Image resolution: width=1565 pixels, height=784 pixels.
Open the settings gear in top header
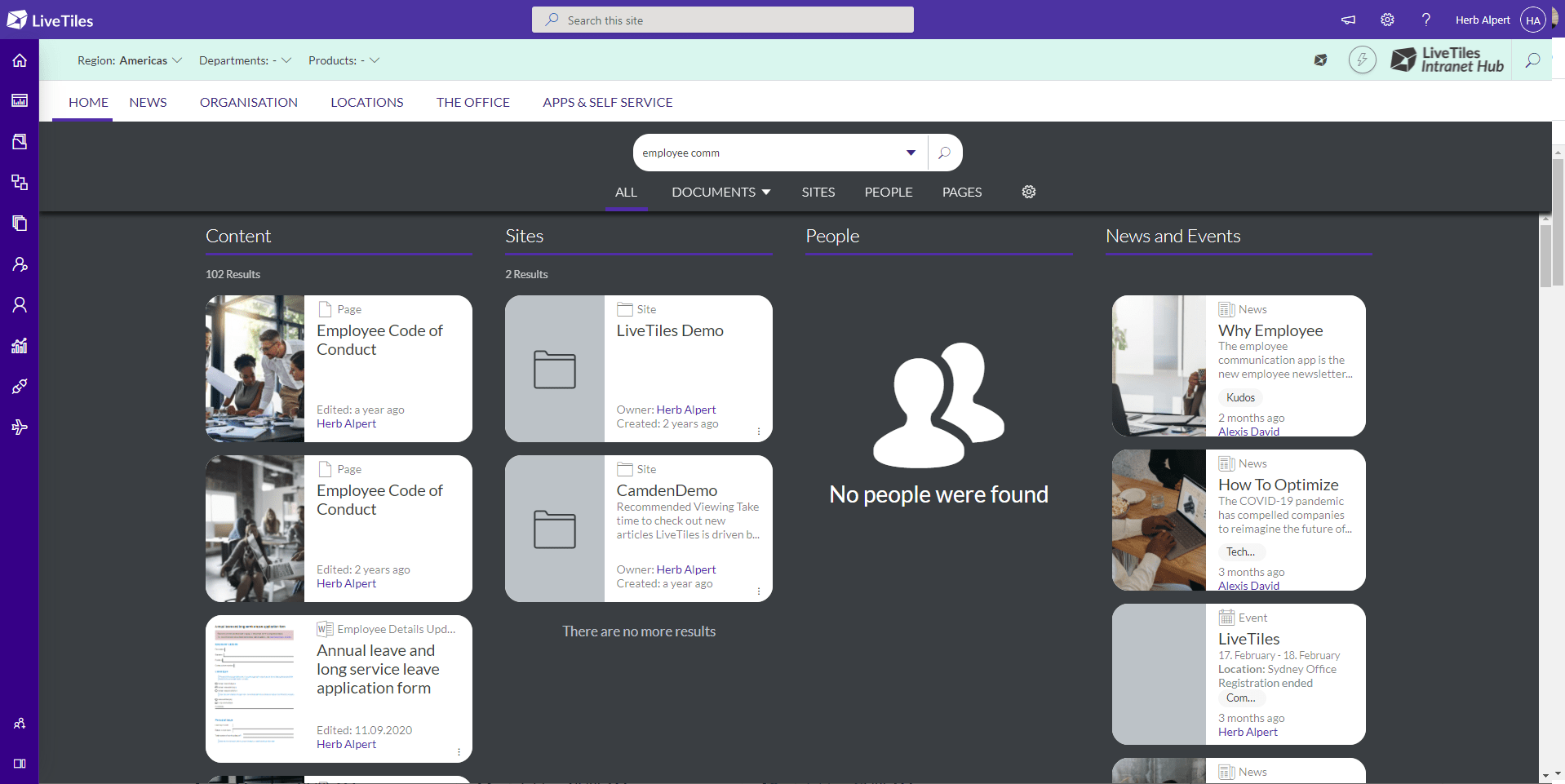(1387, 20)
